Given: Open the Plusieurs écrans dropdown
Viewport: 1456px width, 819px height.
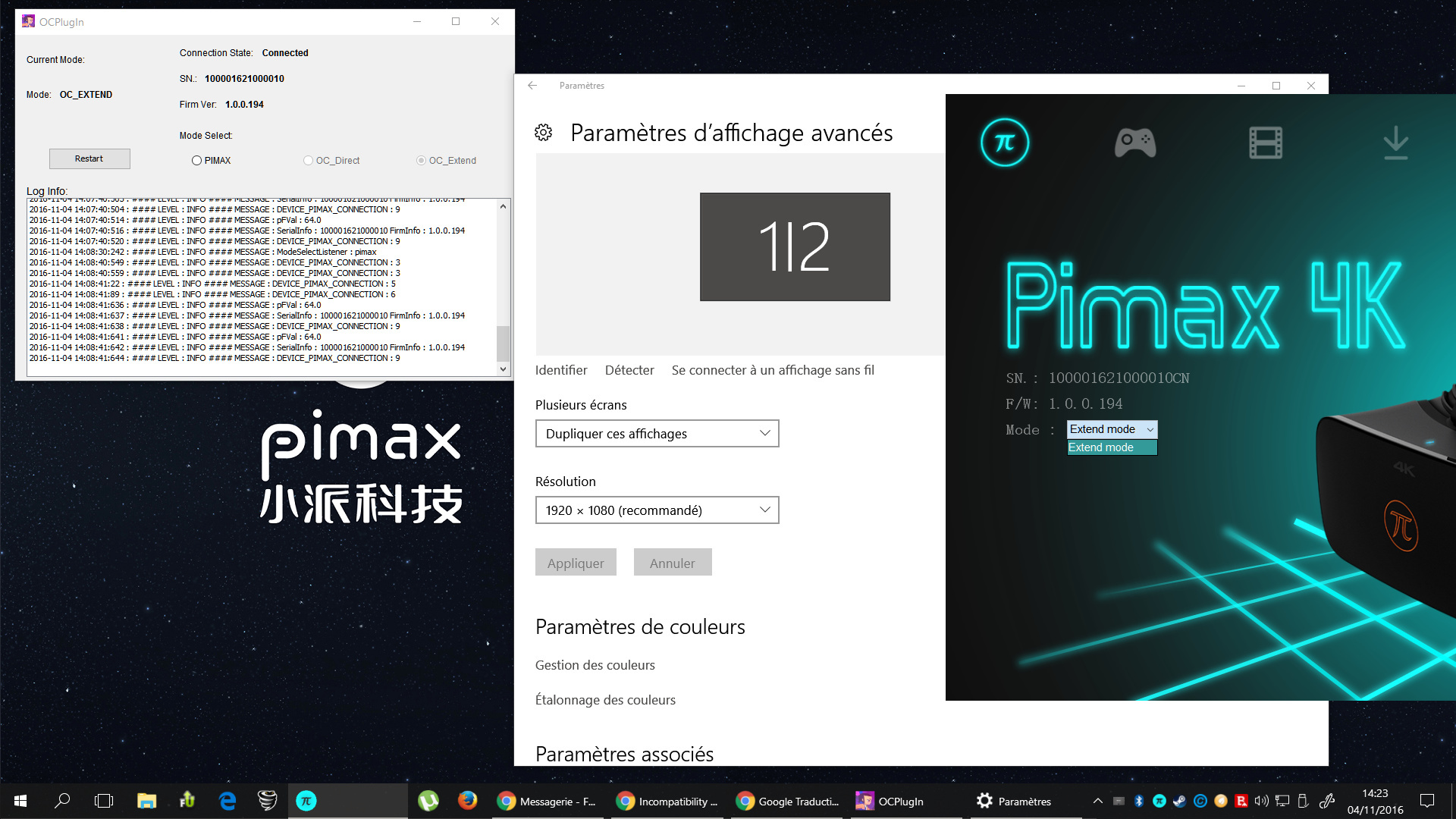Looking at the screenshot, I should pos(657,434).
